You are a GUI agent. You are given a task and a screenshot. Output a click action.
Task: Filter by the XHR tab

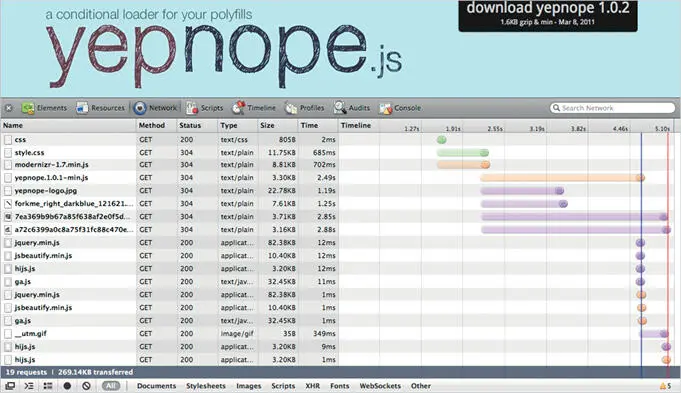pyautogui.click(x=312, y=386)
